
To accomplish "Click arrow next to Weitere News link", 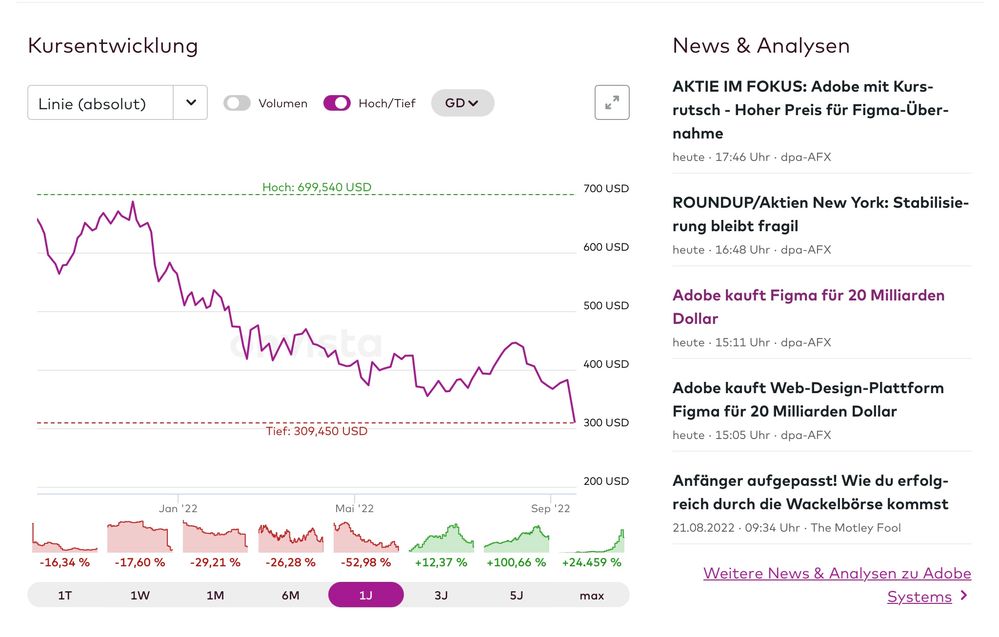I will 964,596.
